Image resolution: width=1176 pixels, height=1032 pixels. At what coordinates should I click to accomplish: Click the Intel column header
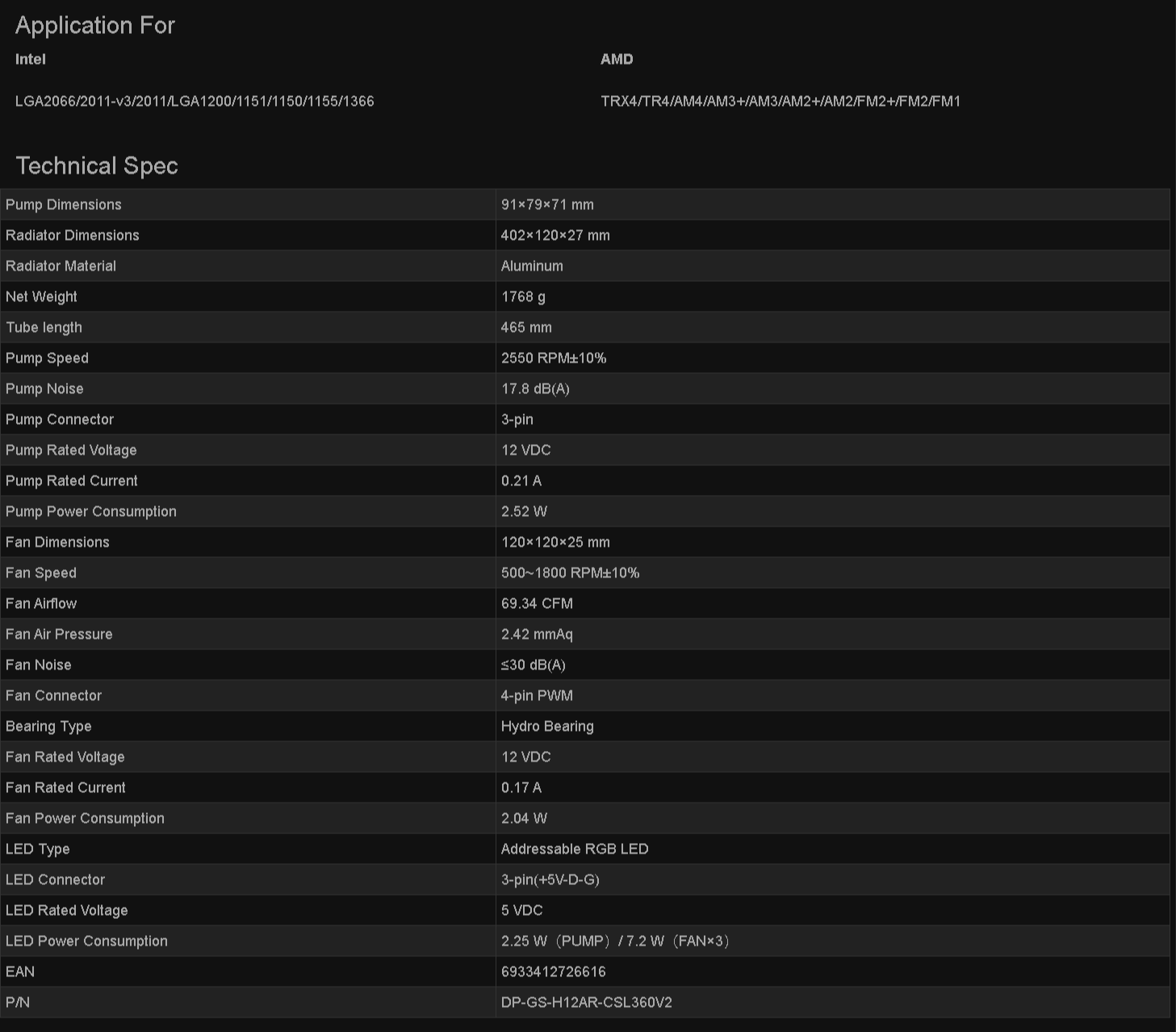[31, 59]
